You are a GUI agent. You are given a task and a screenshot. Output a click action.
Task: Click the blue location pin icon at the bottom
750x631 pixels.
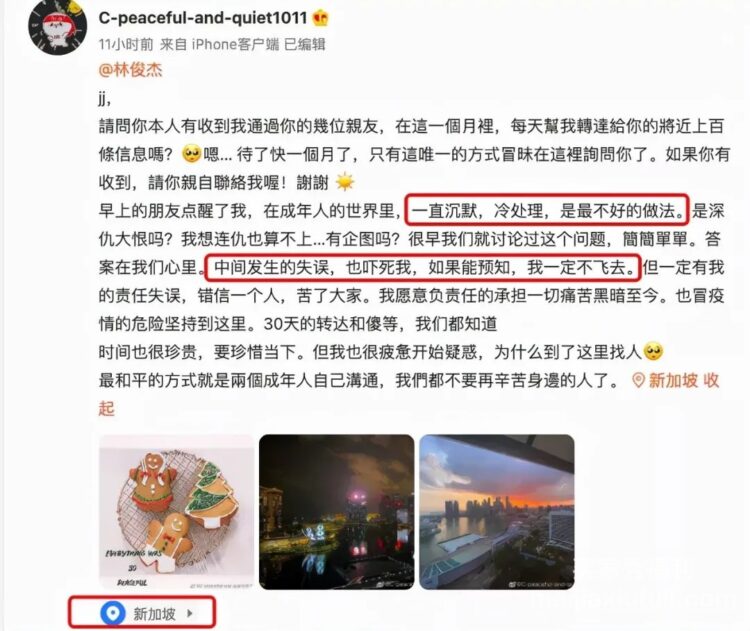(x=113, y=613)
